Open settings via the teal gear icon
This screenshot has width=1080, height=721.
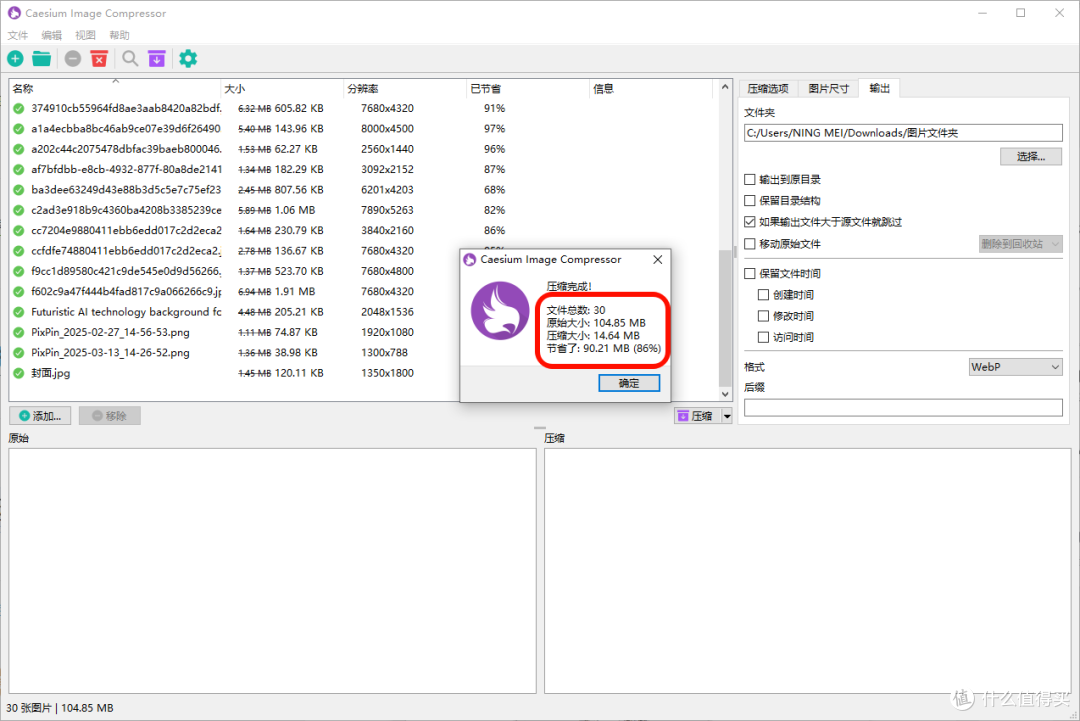pyautogui.click(x=188, y=59)
